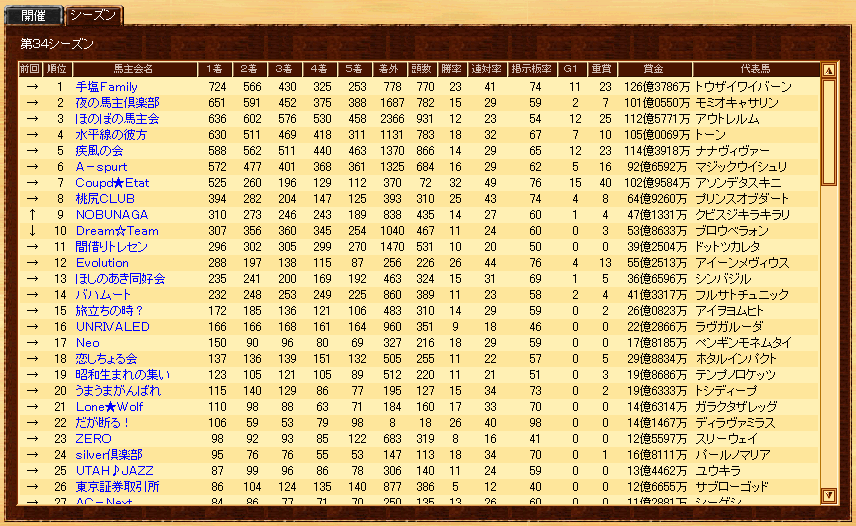This screenshot has width=856, height=526.
Task: Click the vertical scrollbar thumb
Action: (x=828, y=131)
